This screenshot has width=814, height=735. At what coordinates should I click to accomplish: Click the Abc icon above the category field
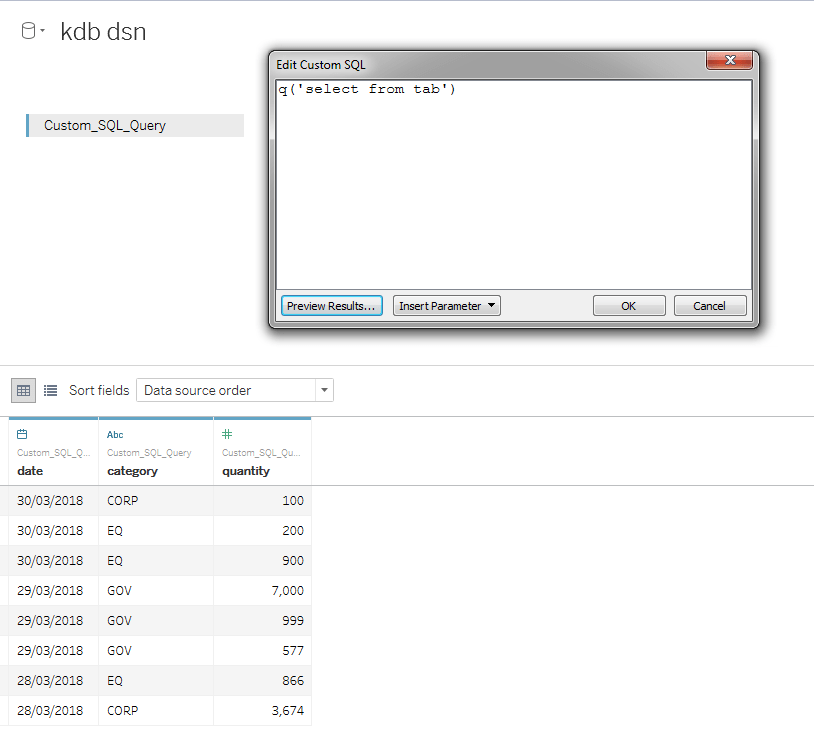click(x=113, y=434)
